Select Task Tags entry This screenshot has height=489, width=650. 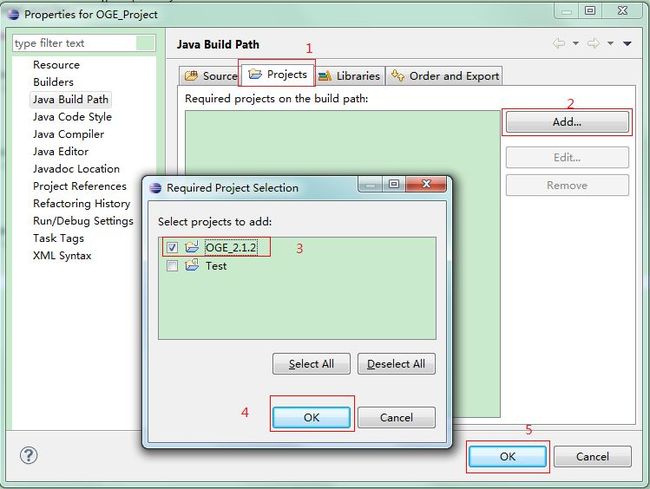[x=58, y=238]
